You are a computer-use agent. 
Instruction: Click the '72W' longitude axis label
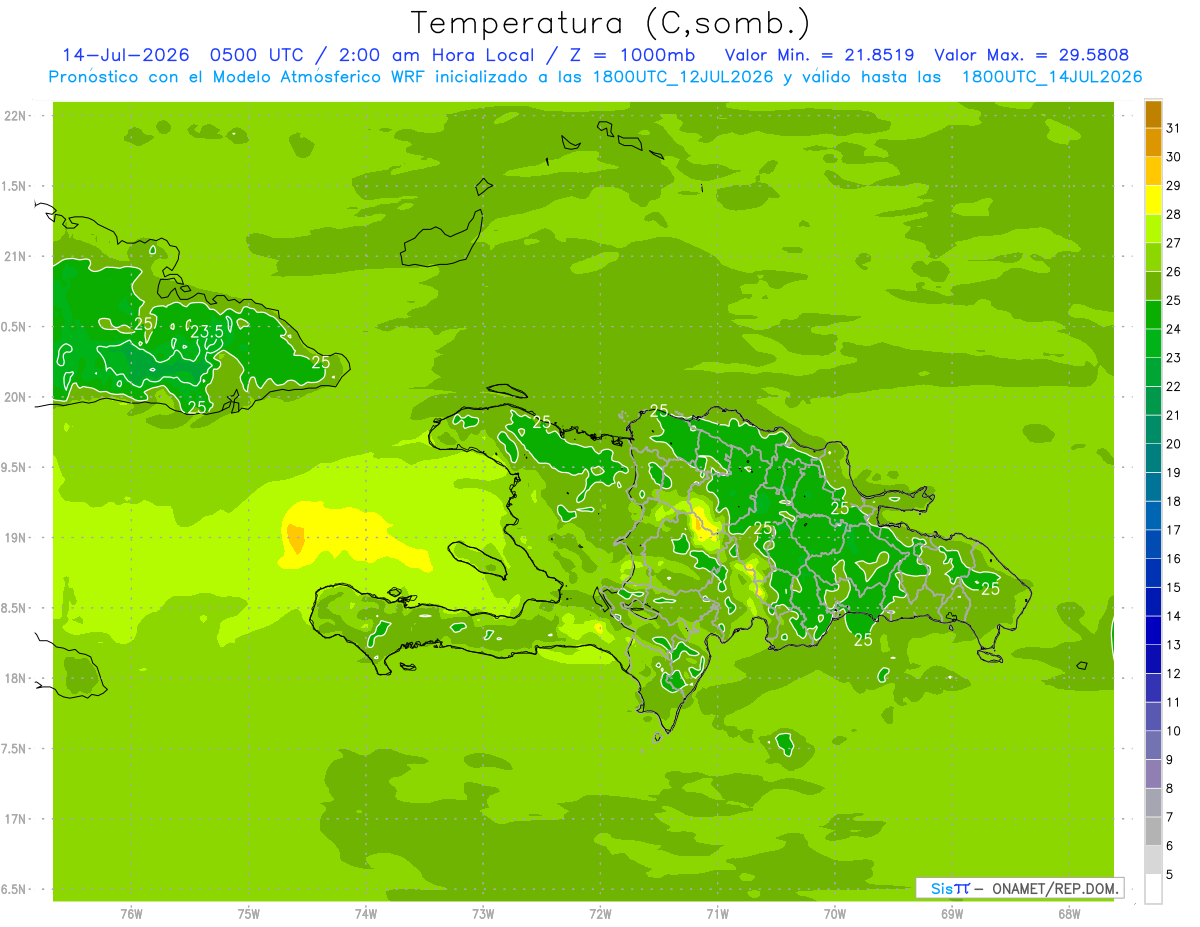[600, 914]
